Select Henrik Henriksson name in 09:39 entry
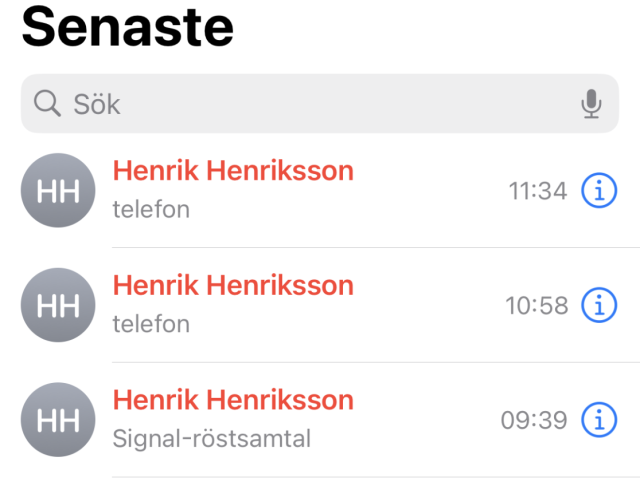Image resolution: width=640 pixels, height=482 pixels. click(233, 401)
